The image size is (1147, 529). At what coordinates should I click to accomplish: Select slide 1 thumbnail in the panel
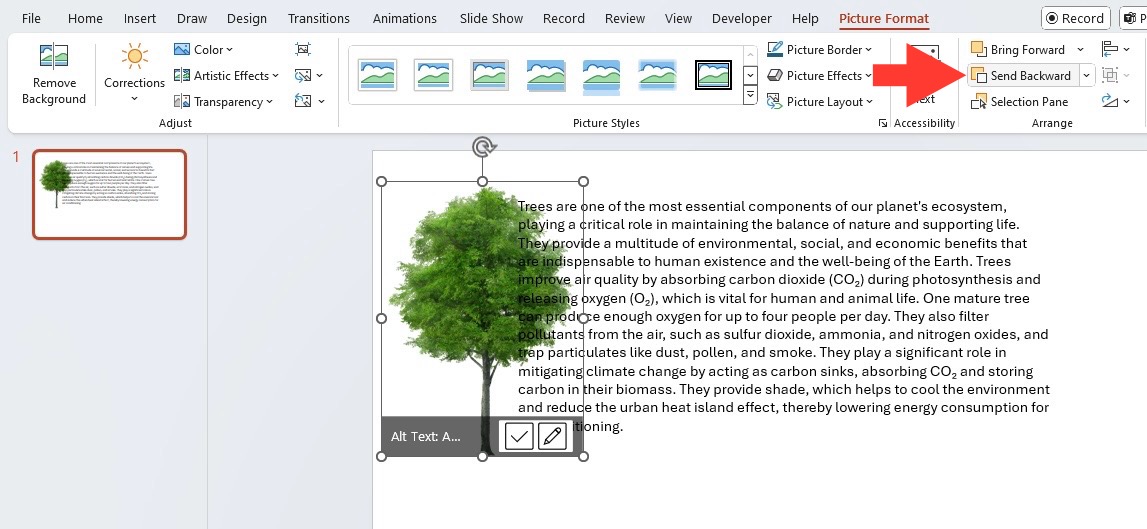tap(110, 194)
